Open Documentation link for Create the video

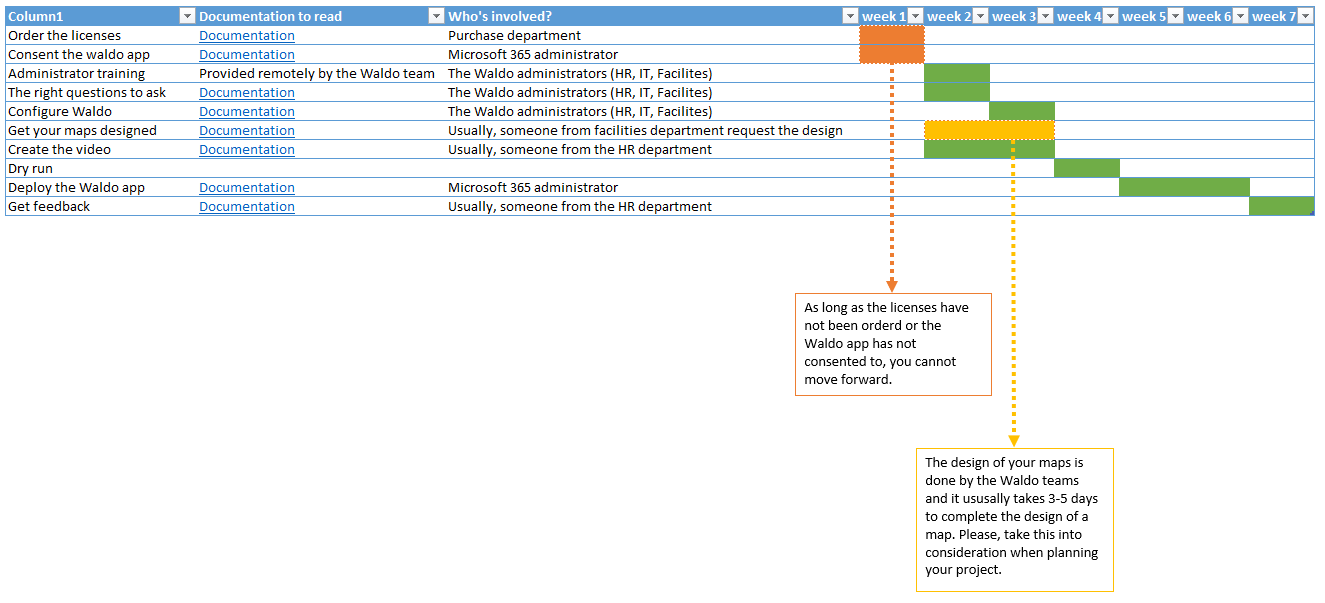click(x=246, y=149)
